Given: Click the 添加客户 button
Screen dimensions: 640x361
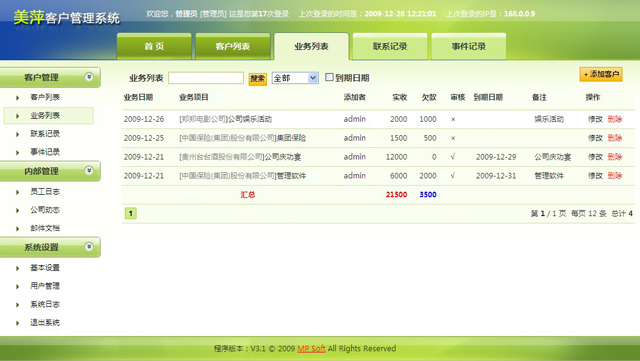Looking at the screenshot, I should [601, 74].
